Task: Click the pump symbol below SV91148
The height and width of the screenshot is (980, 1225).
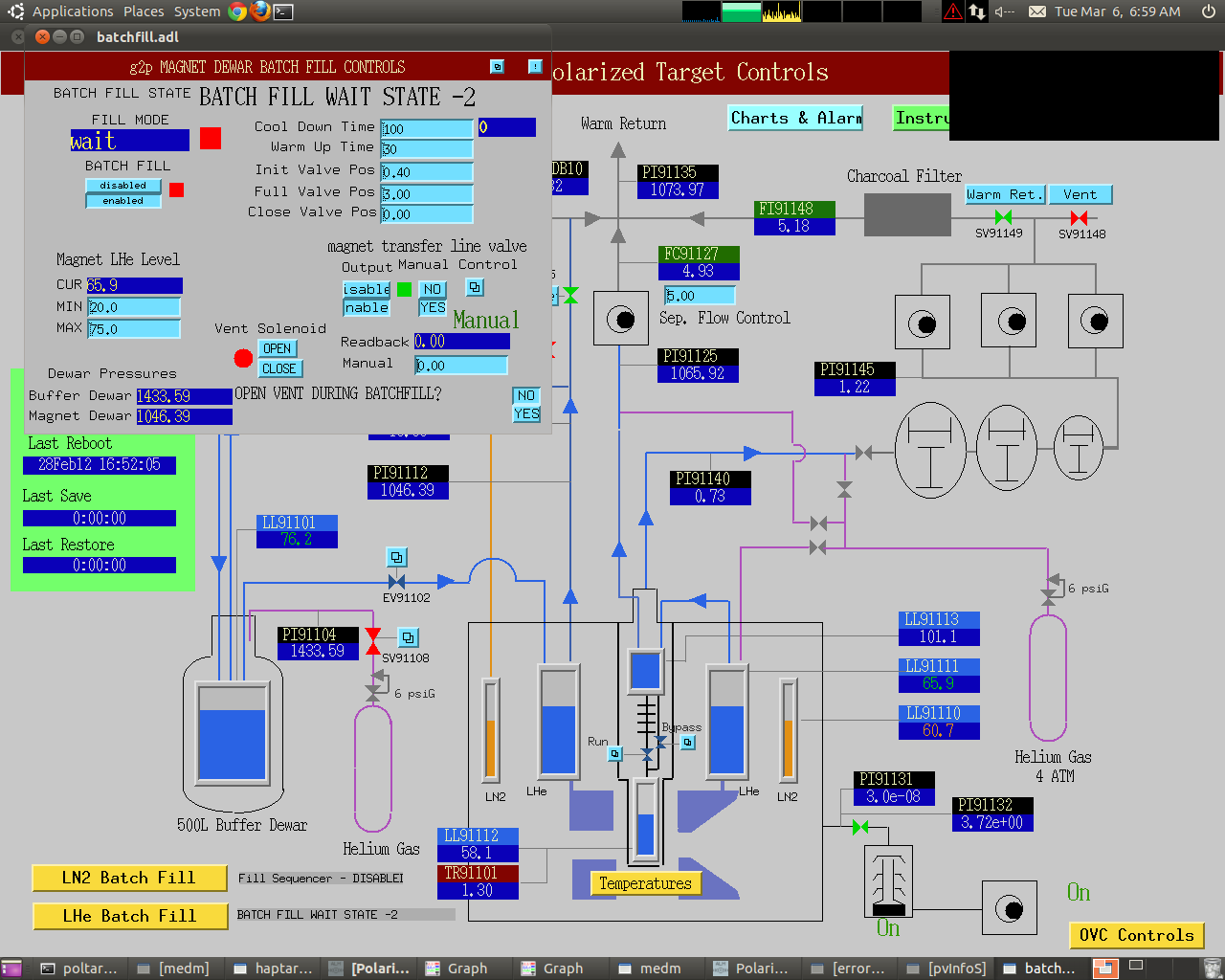Action: click(1095, 321)
